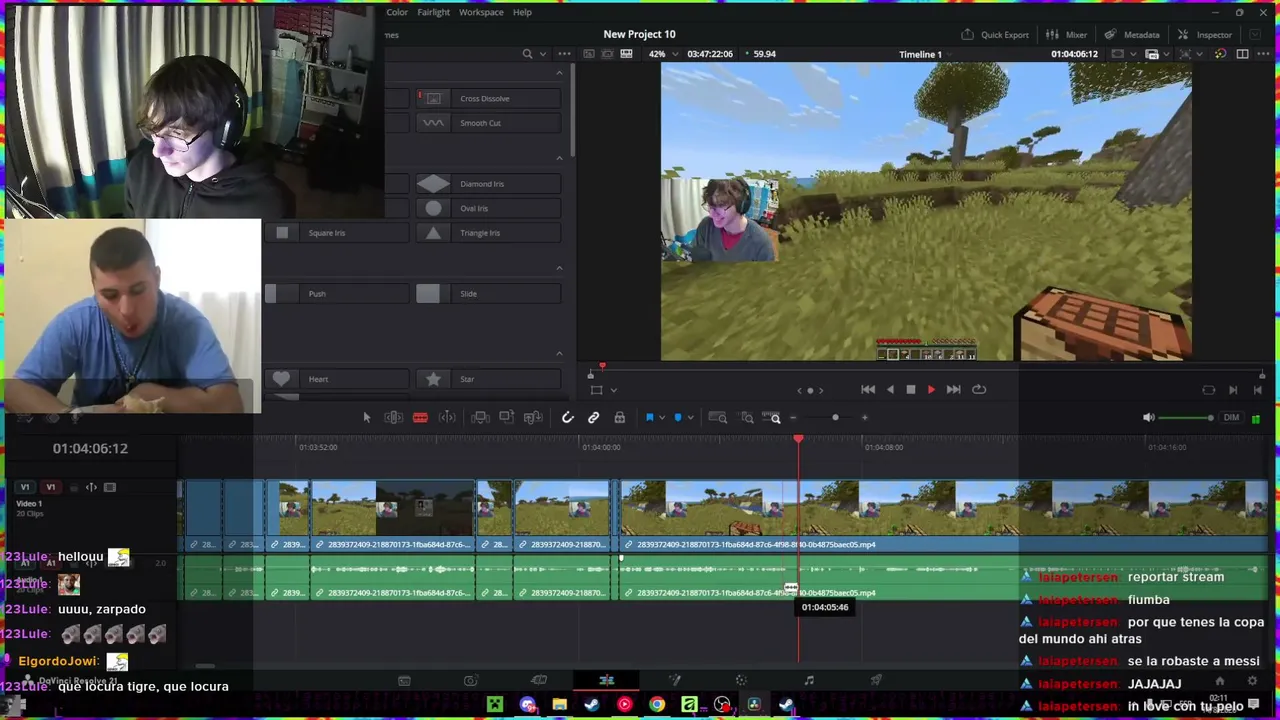The image size is (1280, 720).
Task: Click the Full Extent Zoom button
Action: tap(718, 418)
